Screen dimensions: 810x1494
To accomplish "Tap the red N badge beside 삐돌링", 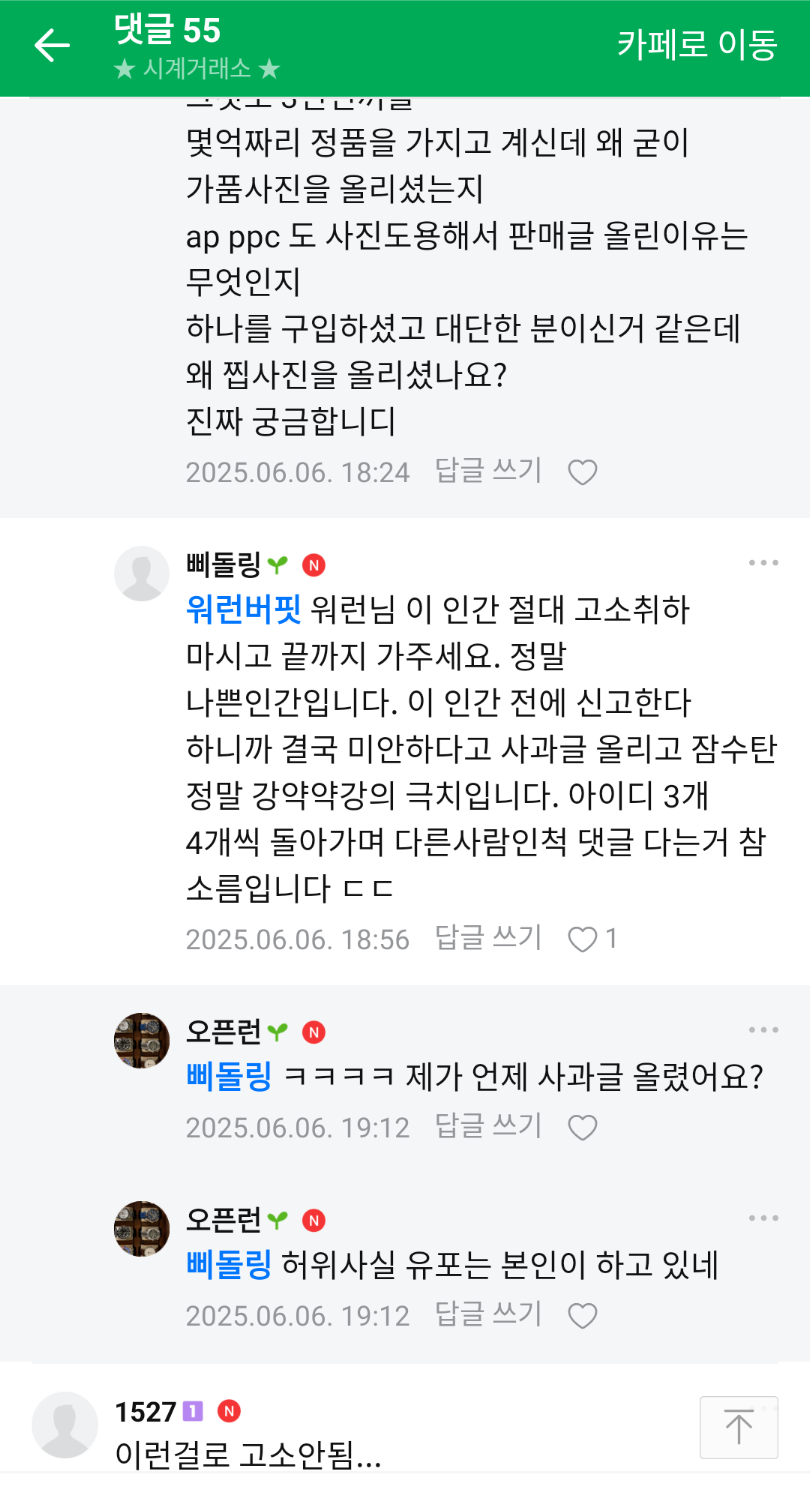I will click(x=313, y=565).
